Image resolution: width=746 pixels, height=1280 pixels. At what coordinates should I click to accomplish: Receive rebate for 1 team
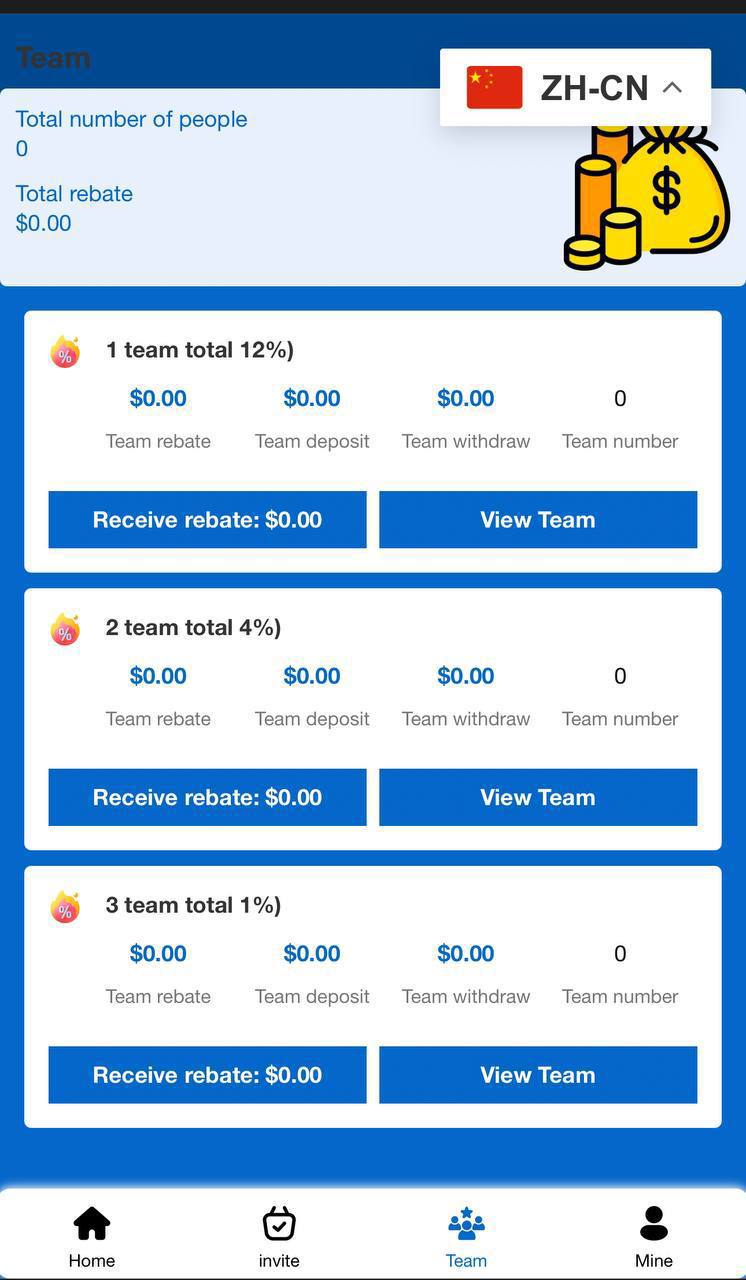click(x=207, y=520)
